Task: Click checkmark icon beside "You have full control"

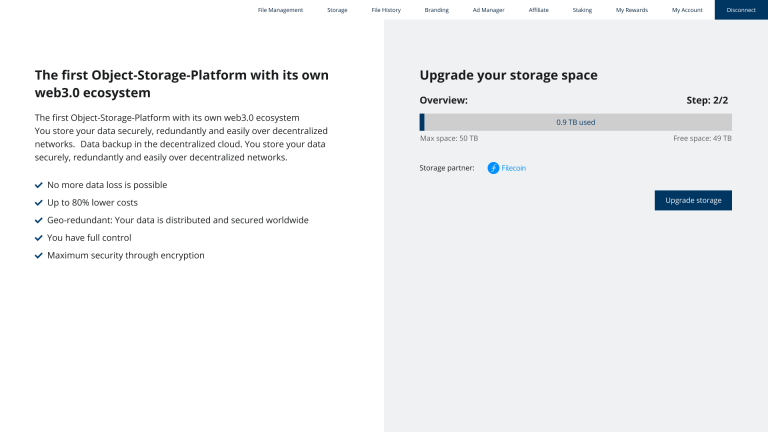Action: pos(39,238)
